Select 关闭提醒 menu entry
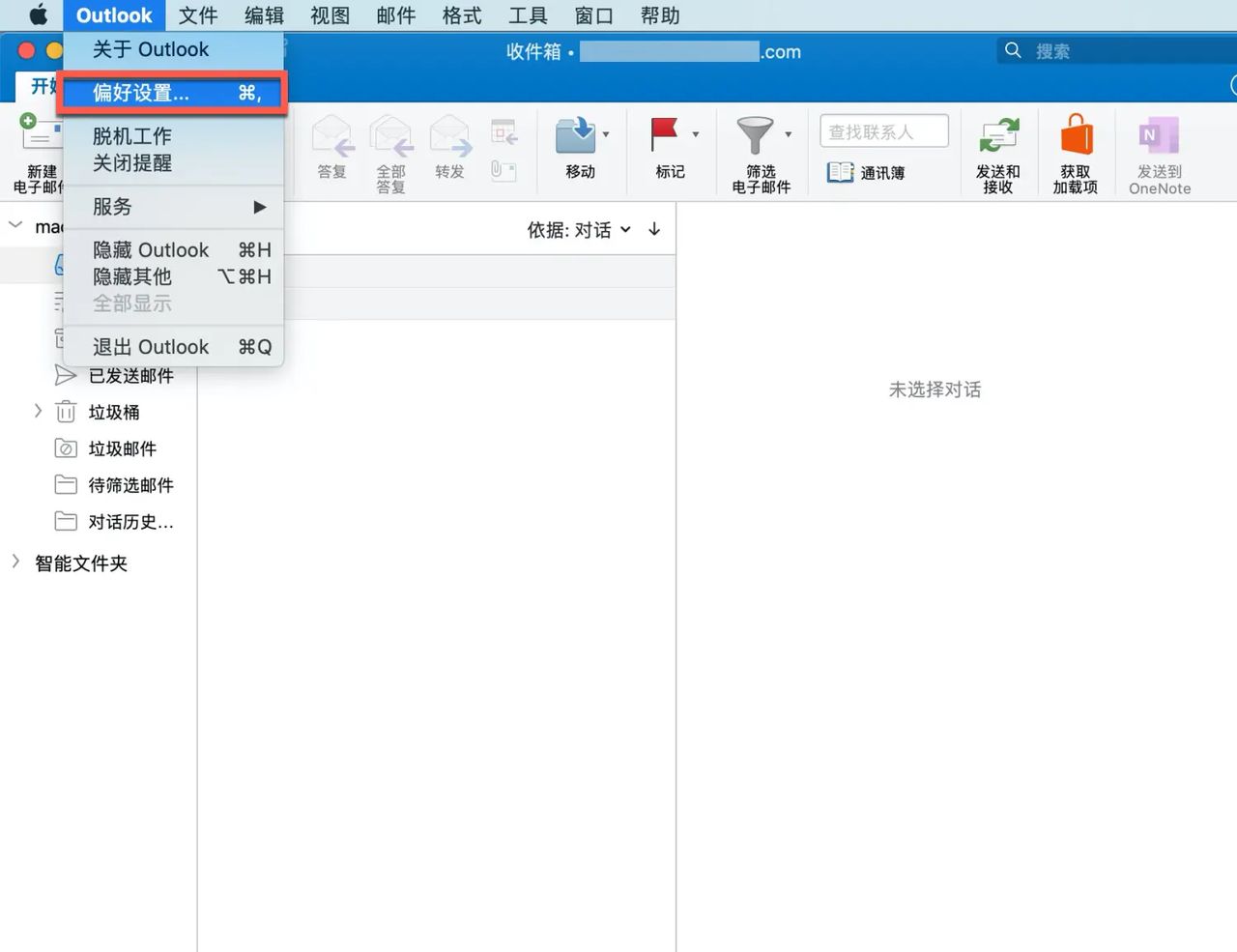This screenshot has width=1237, height=952. tap(174, 163)
